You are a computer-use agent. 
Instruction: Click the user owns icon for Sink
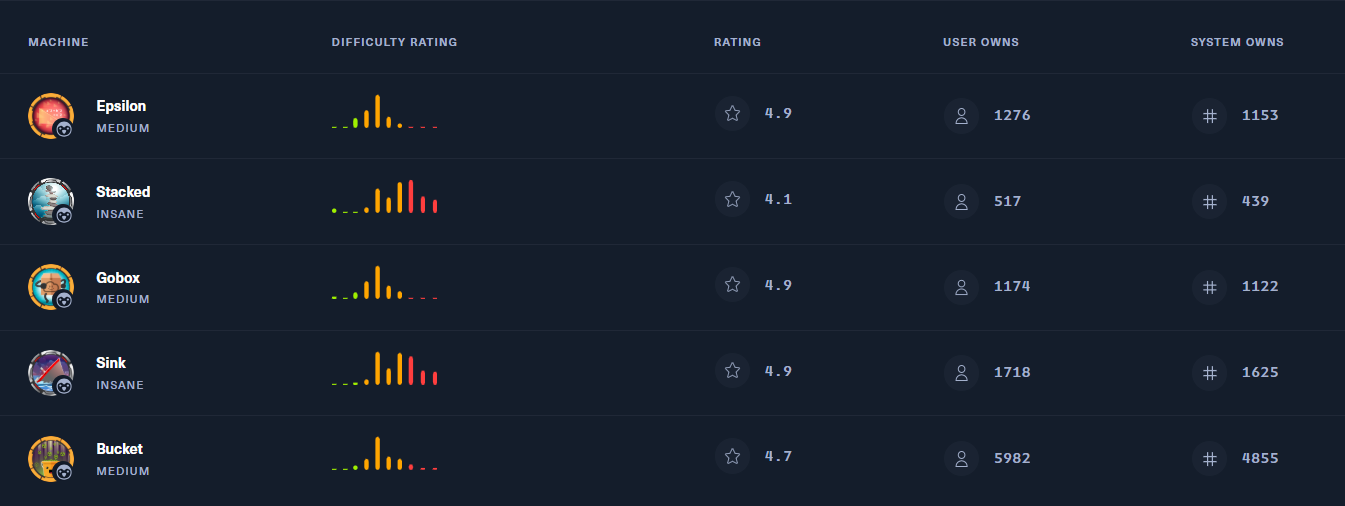tap(961, 372)
